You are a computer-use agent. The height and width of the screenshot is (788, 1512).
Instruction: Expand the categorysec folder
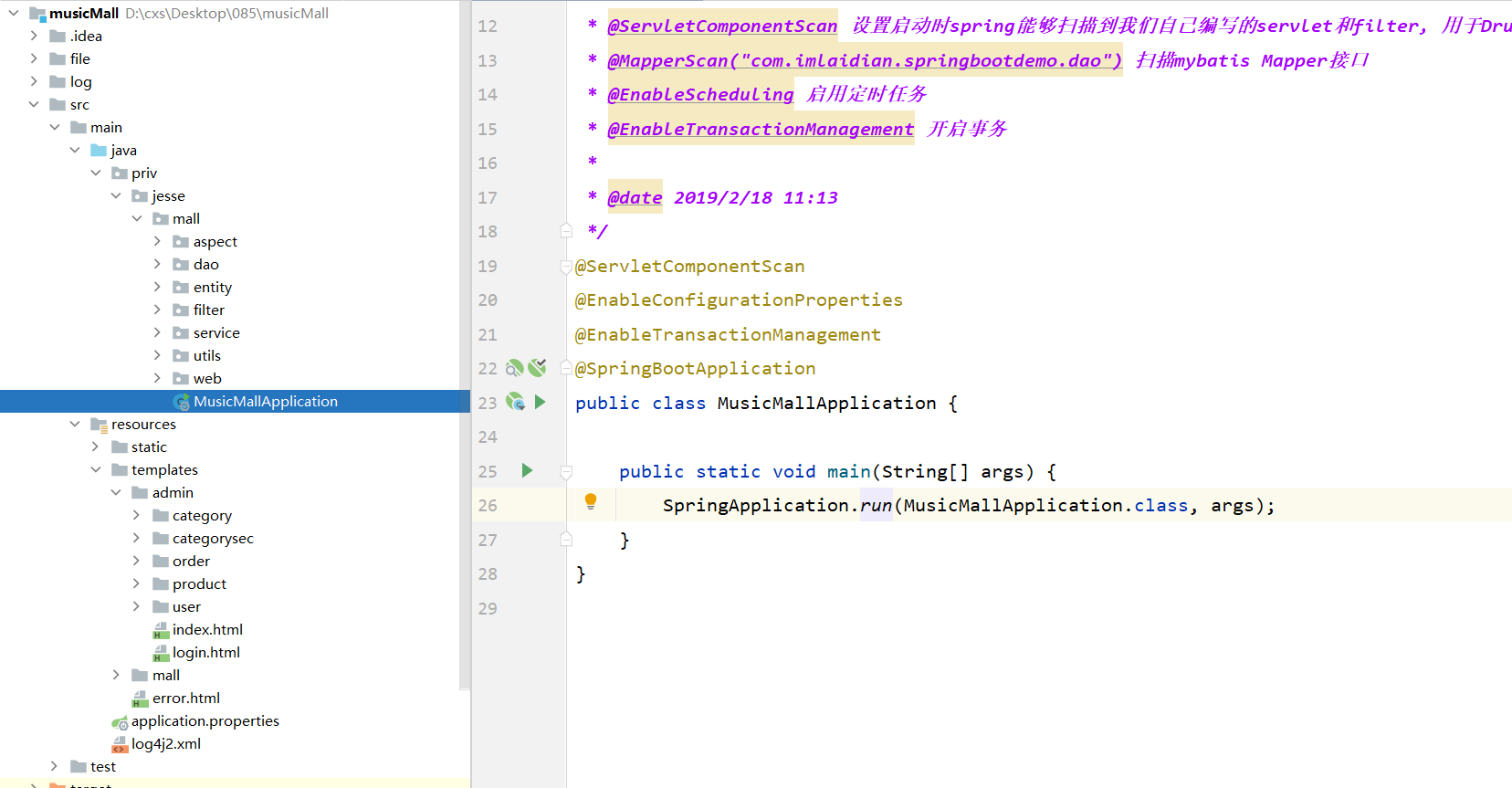click(137, 539)
